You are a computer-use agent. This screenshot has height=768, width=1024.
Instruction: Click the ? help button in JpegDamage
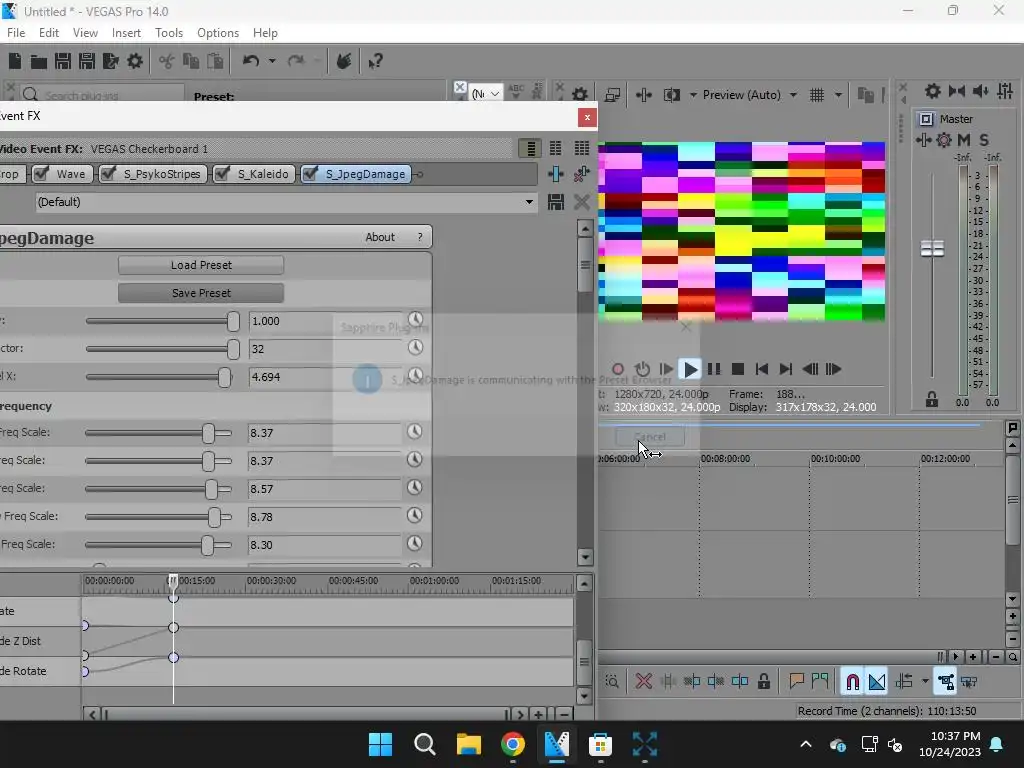click(420, 237)
